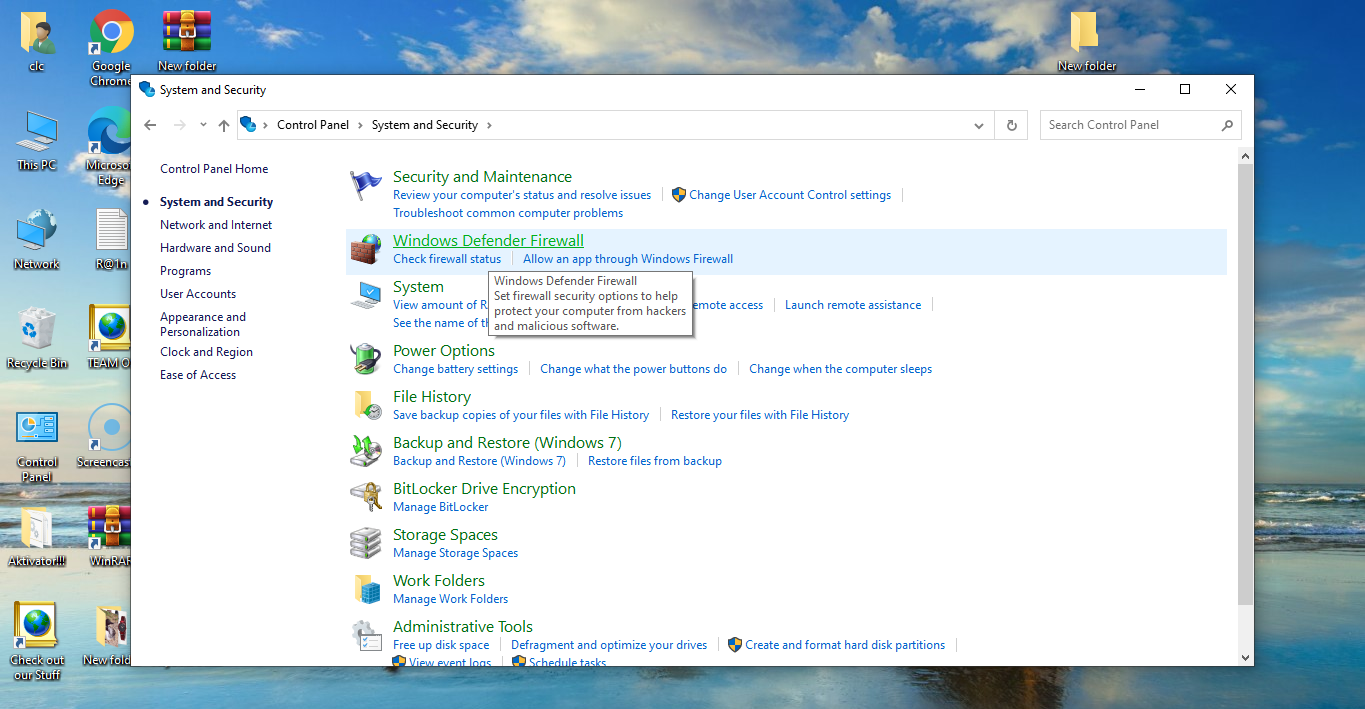This screenshot has width=1365, height=709.
Task: Click the BitLocker Drive Encryption key icon
Action: pos(365,494)
